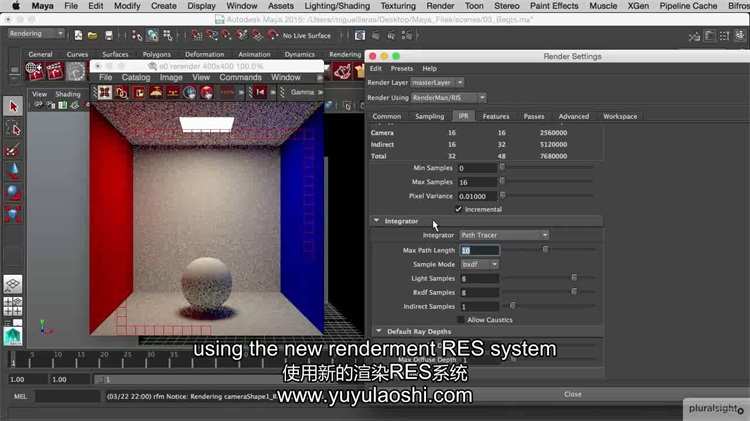Click the MEL command line label
Screen dimensions: 750x421
(x=20, y=396)
